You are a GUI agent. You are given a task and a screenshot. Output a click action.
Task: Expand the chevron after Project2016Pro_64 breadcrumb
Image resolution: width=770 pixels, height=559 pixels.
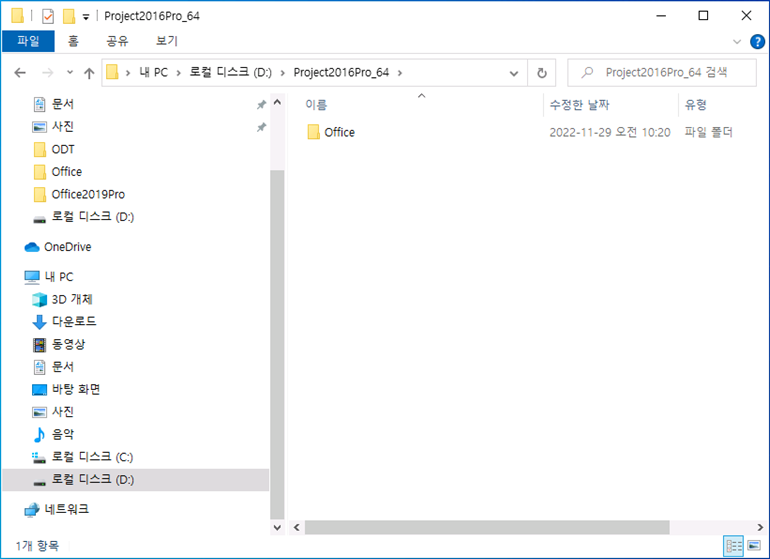pyautogui.click(x=400, y=73)
